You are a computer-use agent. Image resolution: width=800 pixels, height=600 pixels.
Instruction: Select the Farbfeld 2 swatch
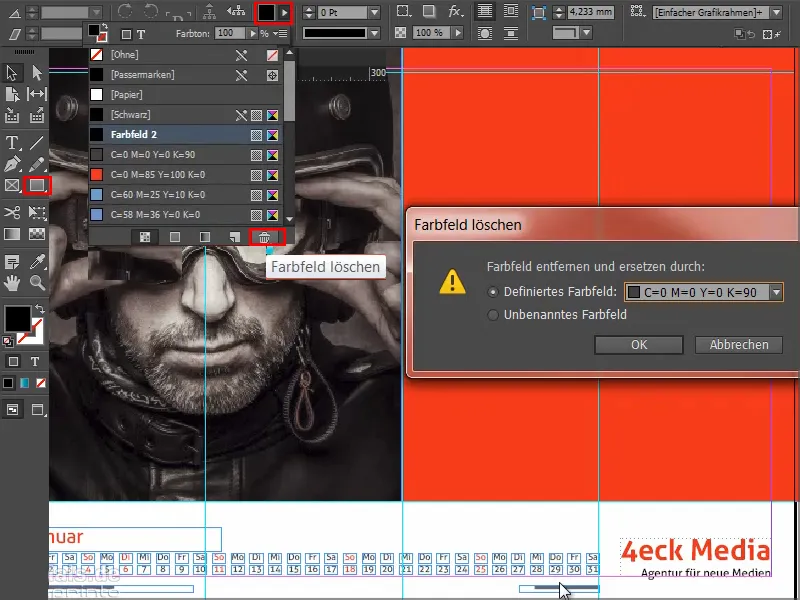pyautogui.click(x=186, y=135)
